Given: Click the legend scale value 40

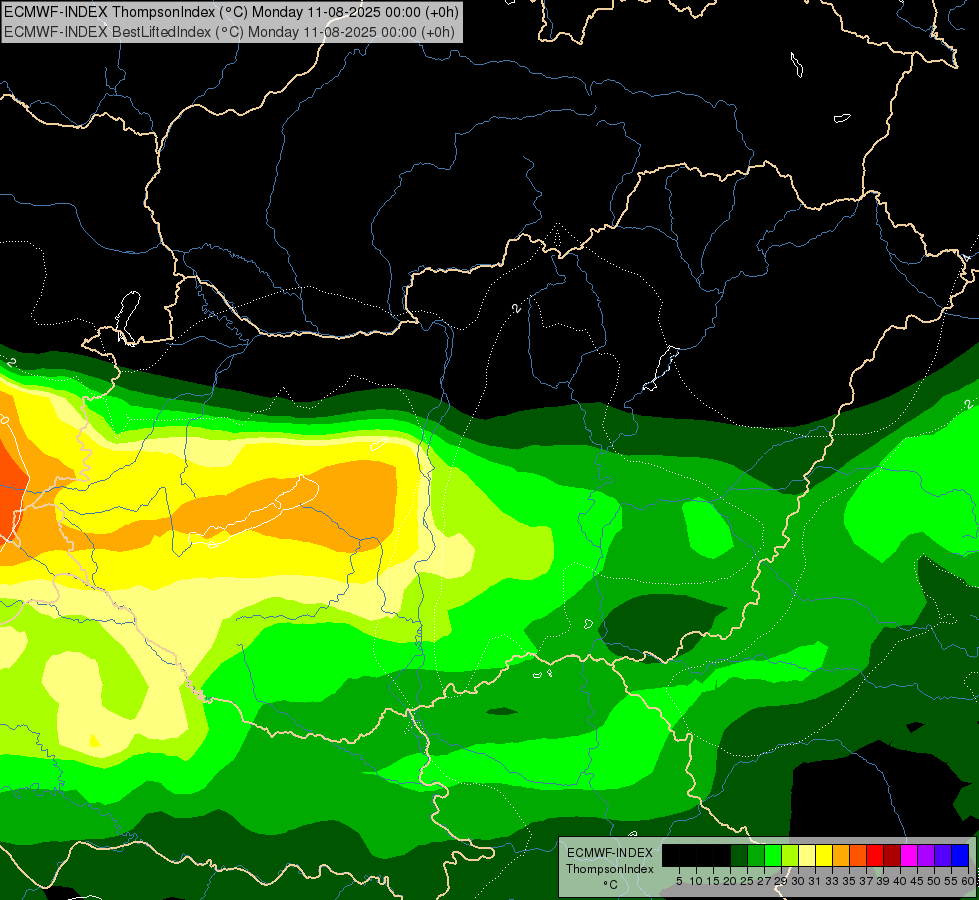Looking at the screenshot, I should point(900,881).
